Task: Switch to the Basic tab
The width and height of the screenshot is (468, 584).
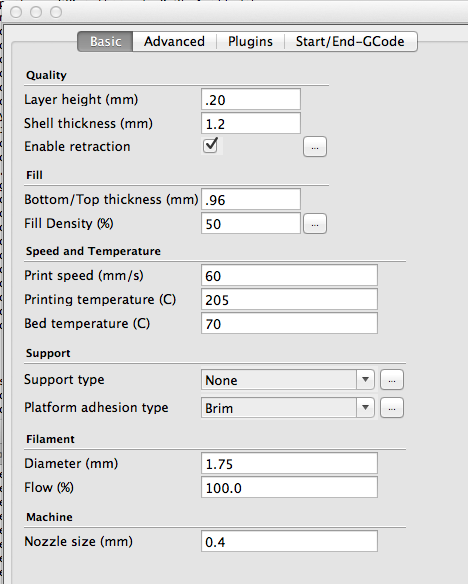Action: 105,41
